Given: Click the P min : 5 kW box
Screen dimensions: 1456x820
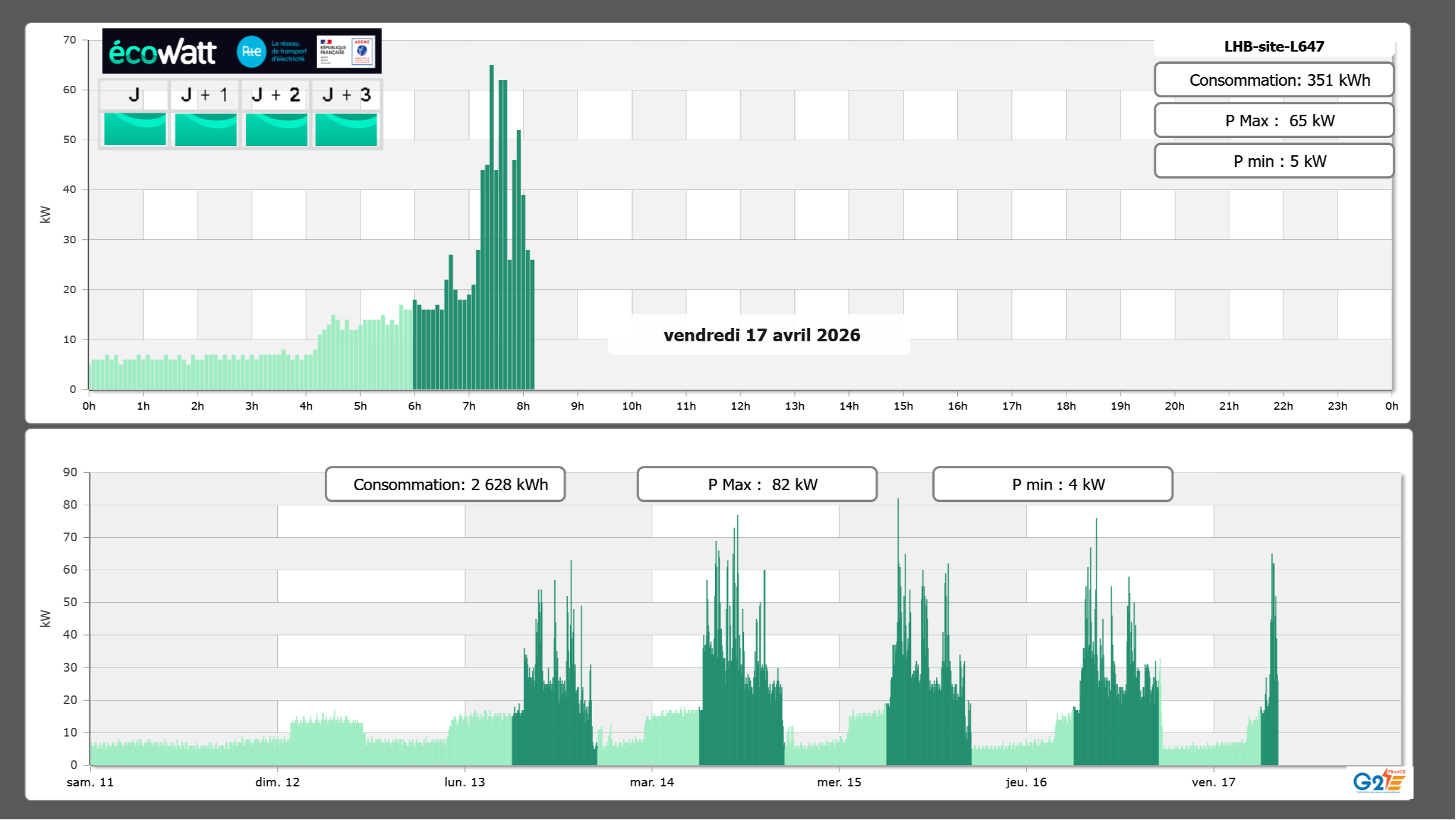Looking at the screenshot, I should pyautogui.click(x=1273, y=161).
